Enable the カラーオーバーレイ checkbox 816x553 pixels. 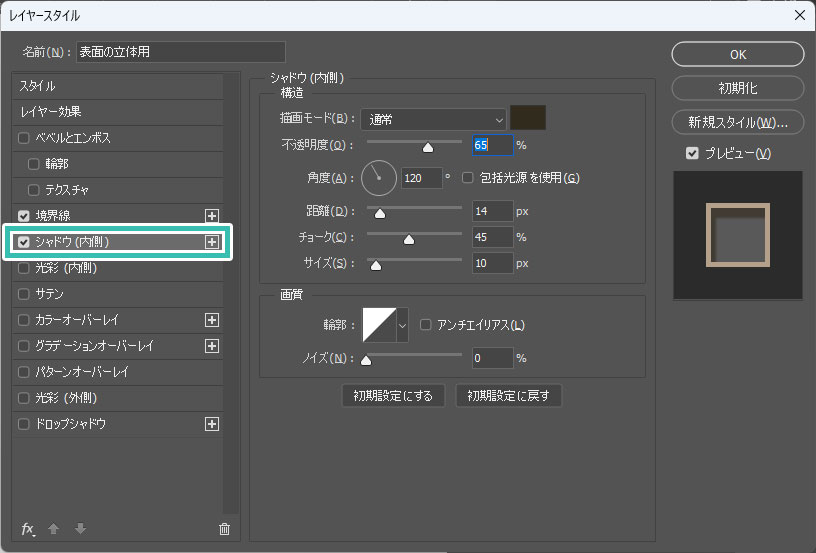pyautogui.click(x=23, y=320)
